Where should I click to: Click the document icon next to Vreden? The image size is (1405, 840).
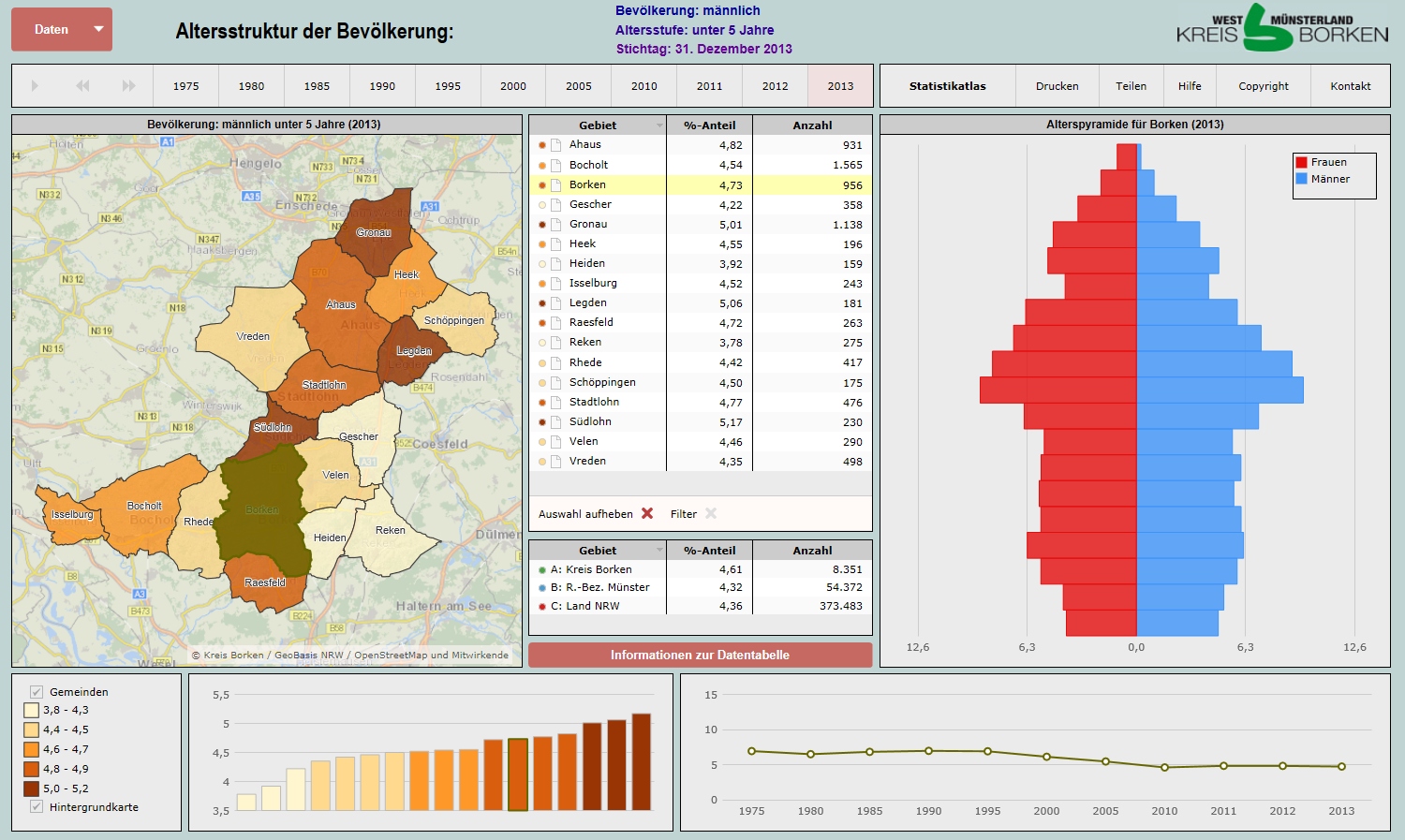555,462
